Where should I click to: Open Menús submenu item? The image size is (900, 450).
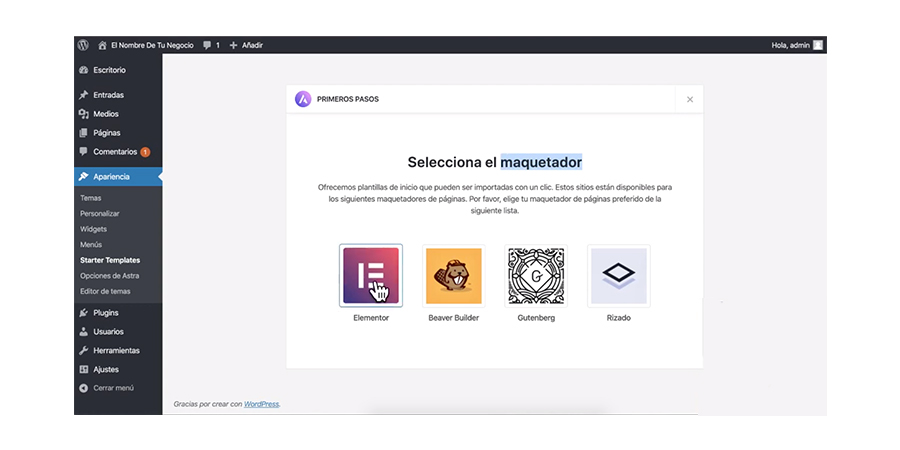(x=91, y=245)
